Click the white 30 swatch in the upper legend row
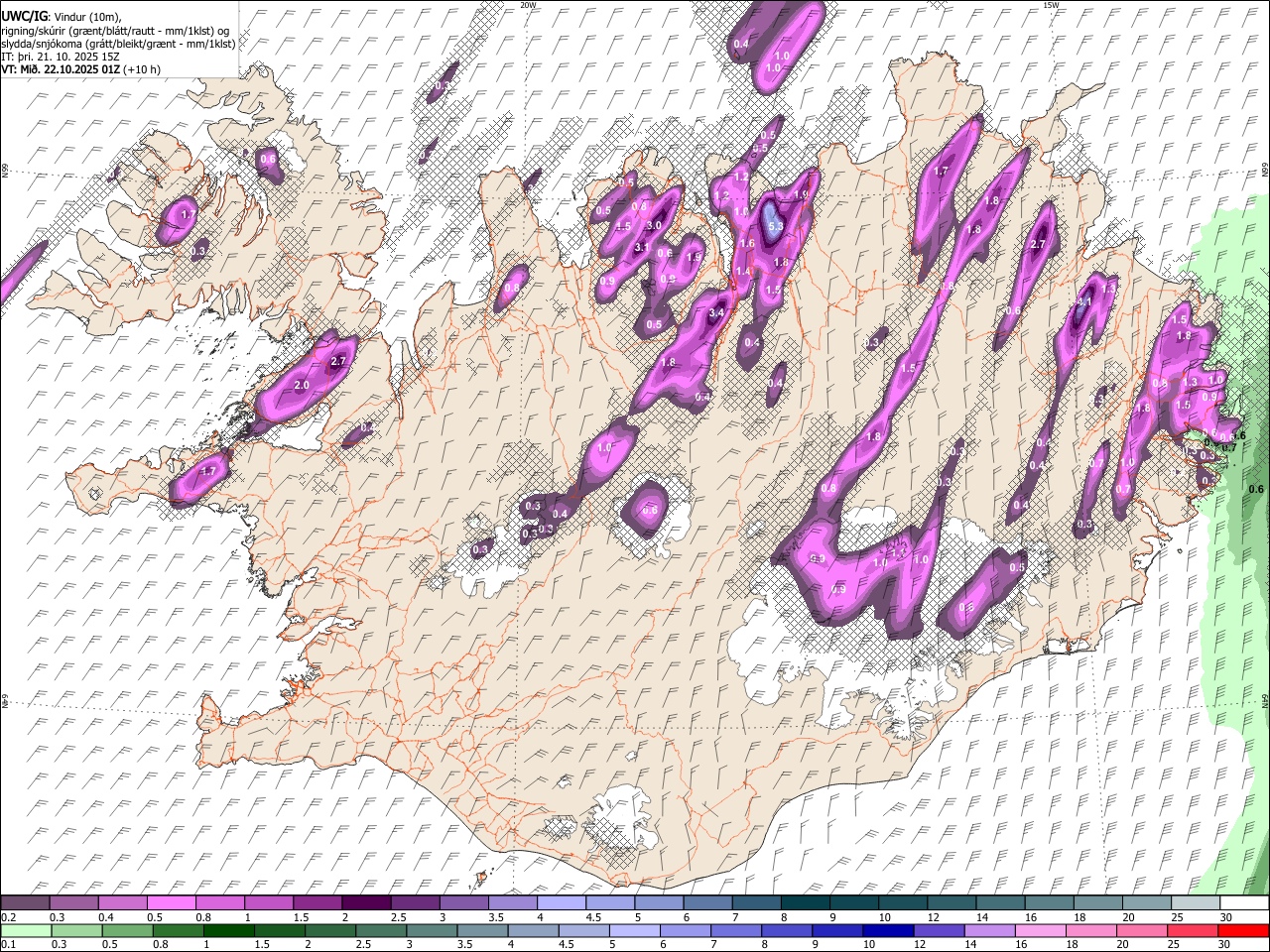This screenshot has width=1270, height=952. 1244,903
